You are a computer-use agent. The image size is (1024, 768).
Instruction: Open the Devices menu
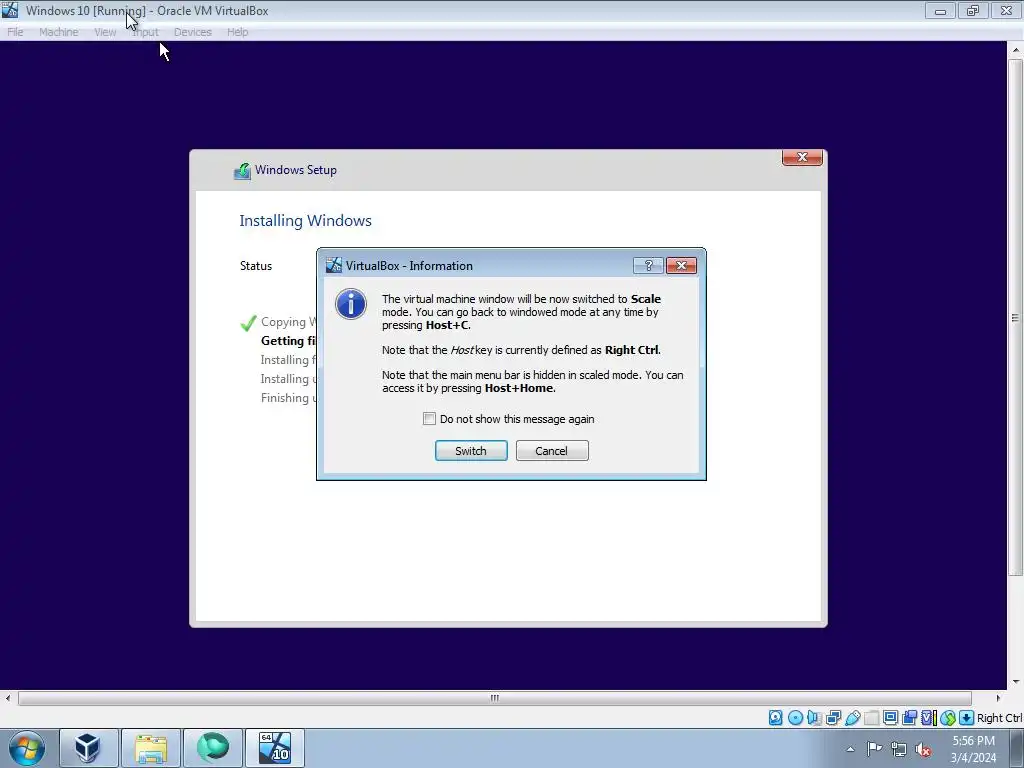click(x=193, y=32)
